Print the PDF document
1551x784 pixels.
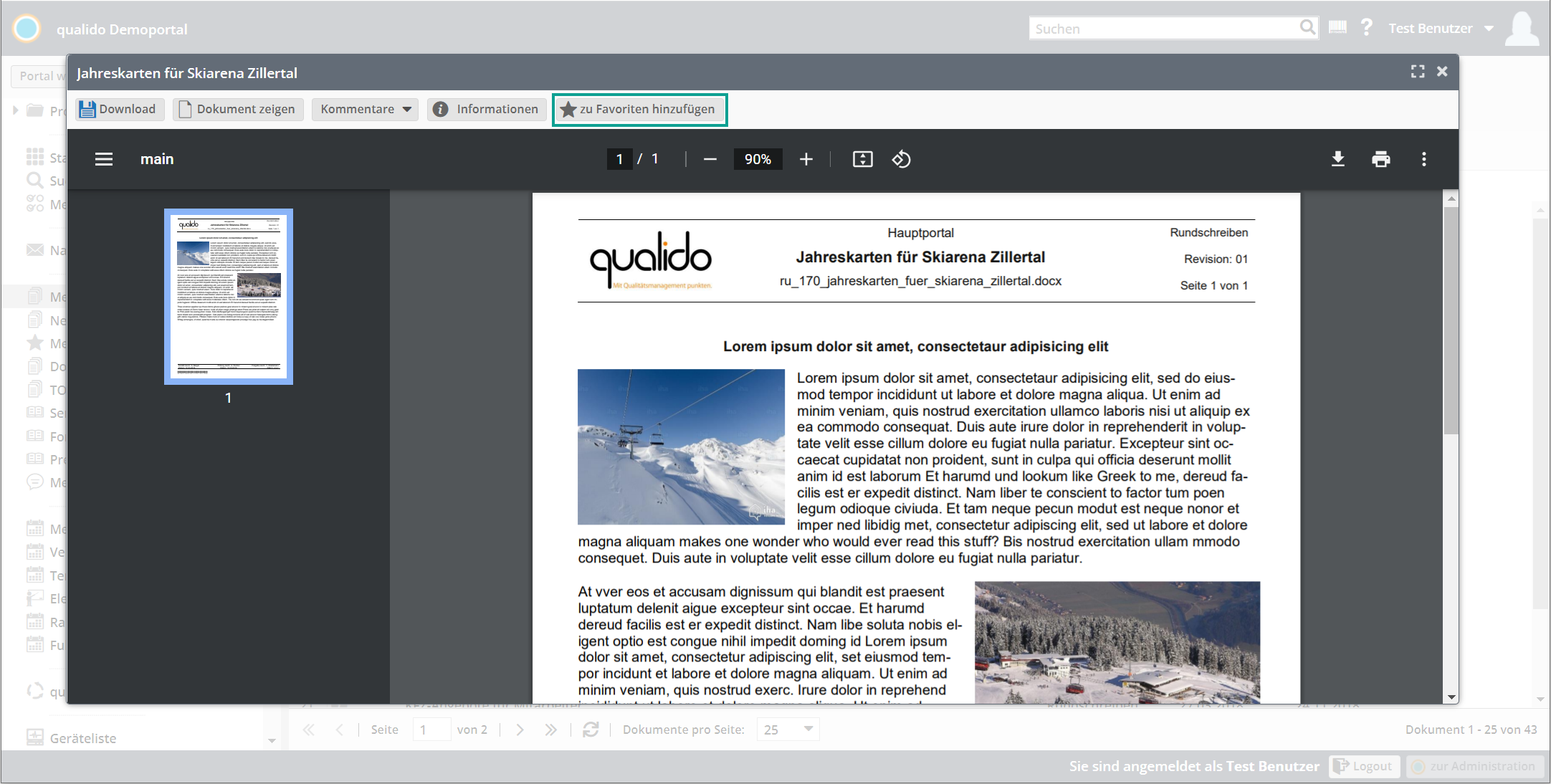(x=1381, y=159)
